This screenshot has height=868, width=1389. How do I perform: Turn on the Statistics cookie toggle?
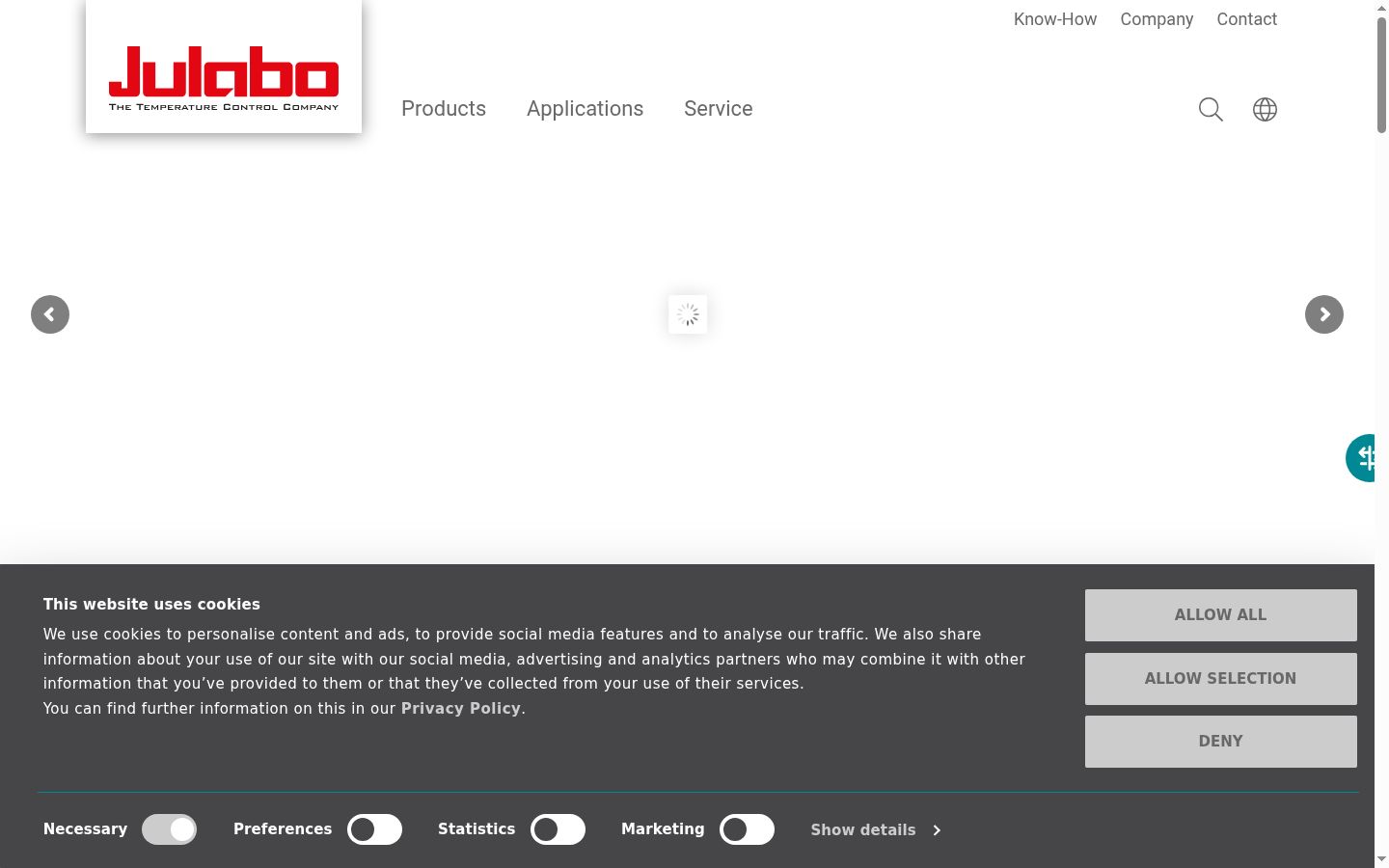click(558, 829)
